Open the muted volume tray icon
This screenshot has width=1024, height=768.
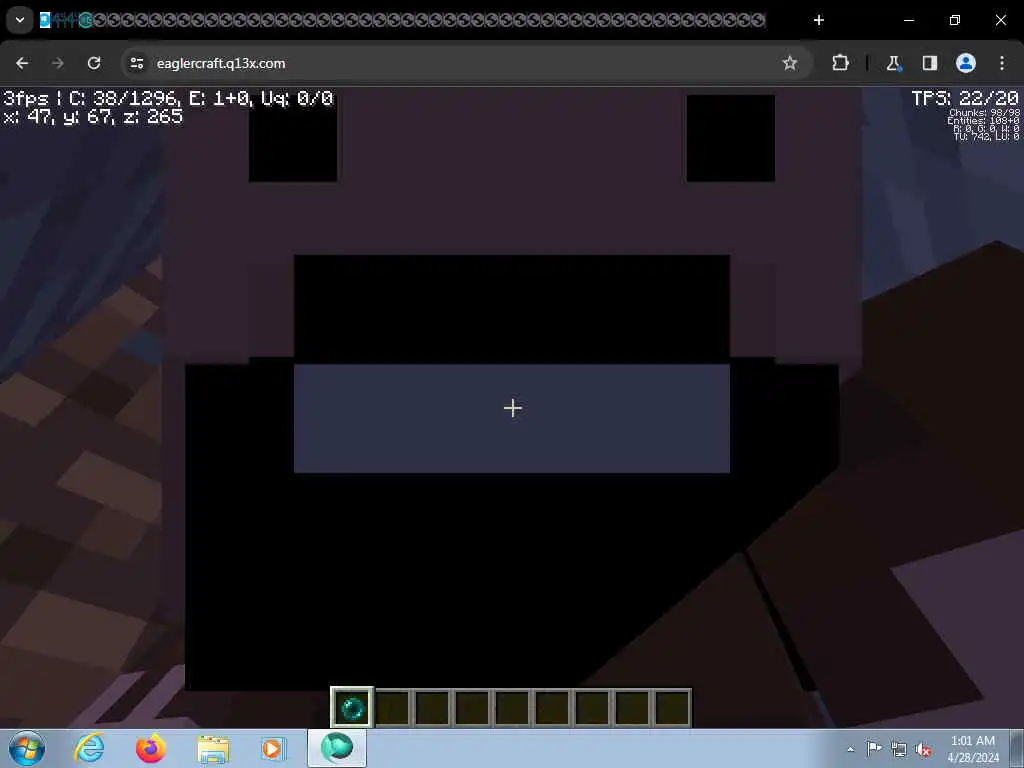click(923, 749)
